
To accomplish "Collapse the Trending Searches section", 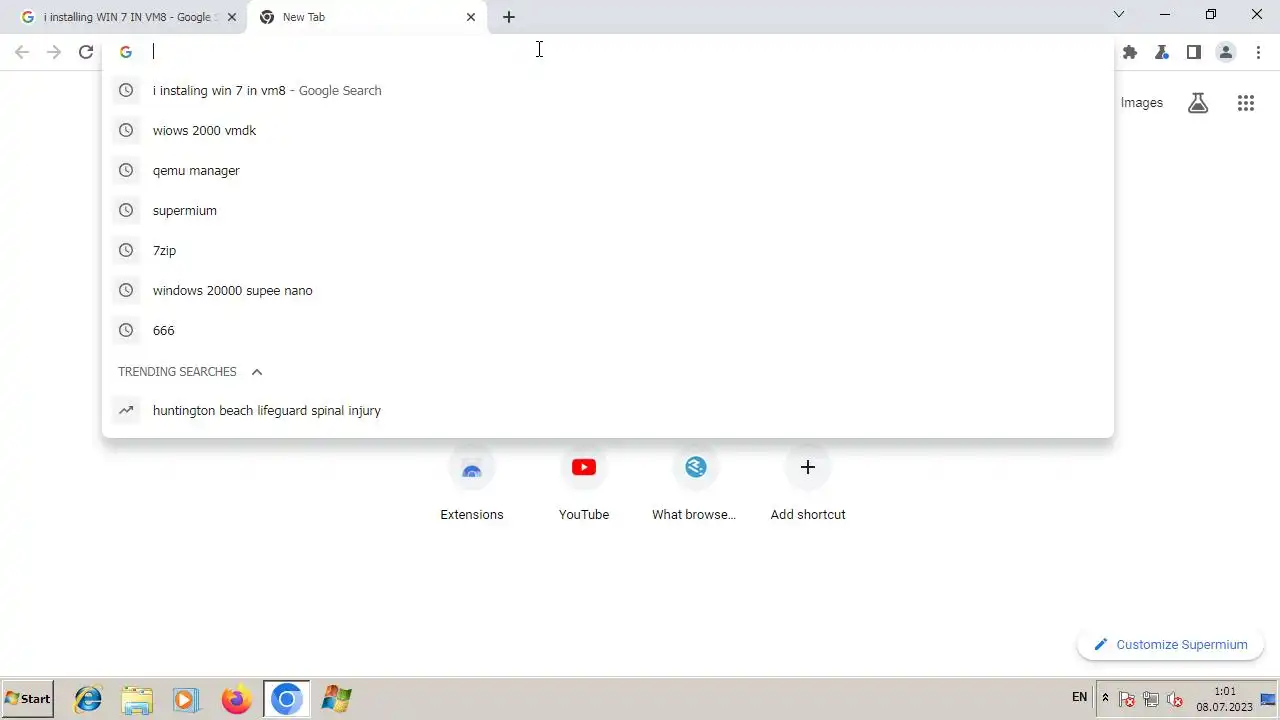I will pos(257,372).
